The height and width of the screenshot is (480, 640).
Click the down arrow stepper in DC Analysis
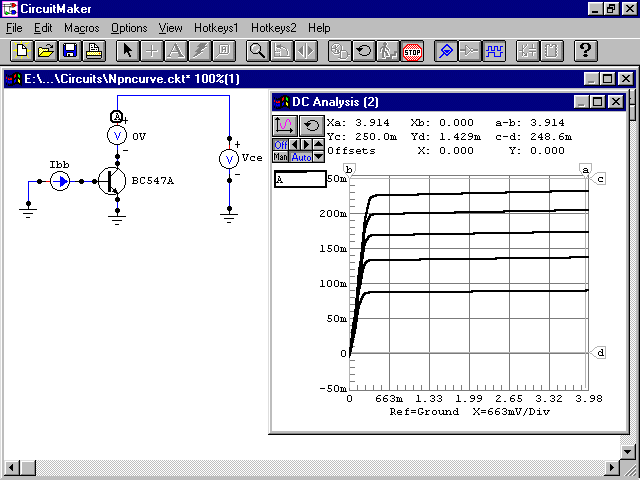318,157
